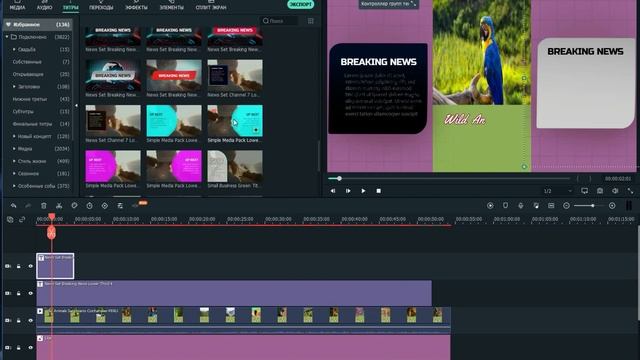Switch titles library to grid view icon
The width and height of the screenshot is (640, 360).
311,21
